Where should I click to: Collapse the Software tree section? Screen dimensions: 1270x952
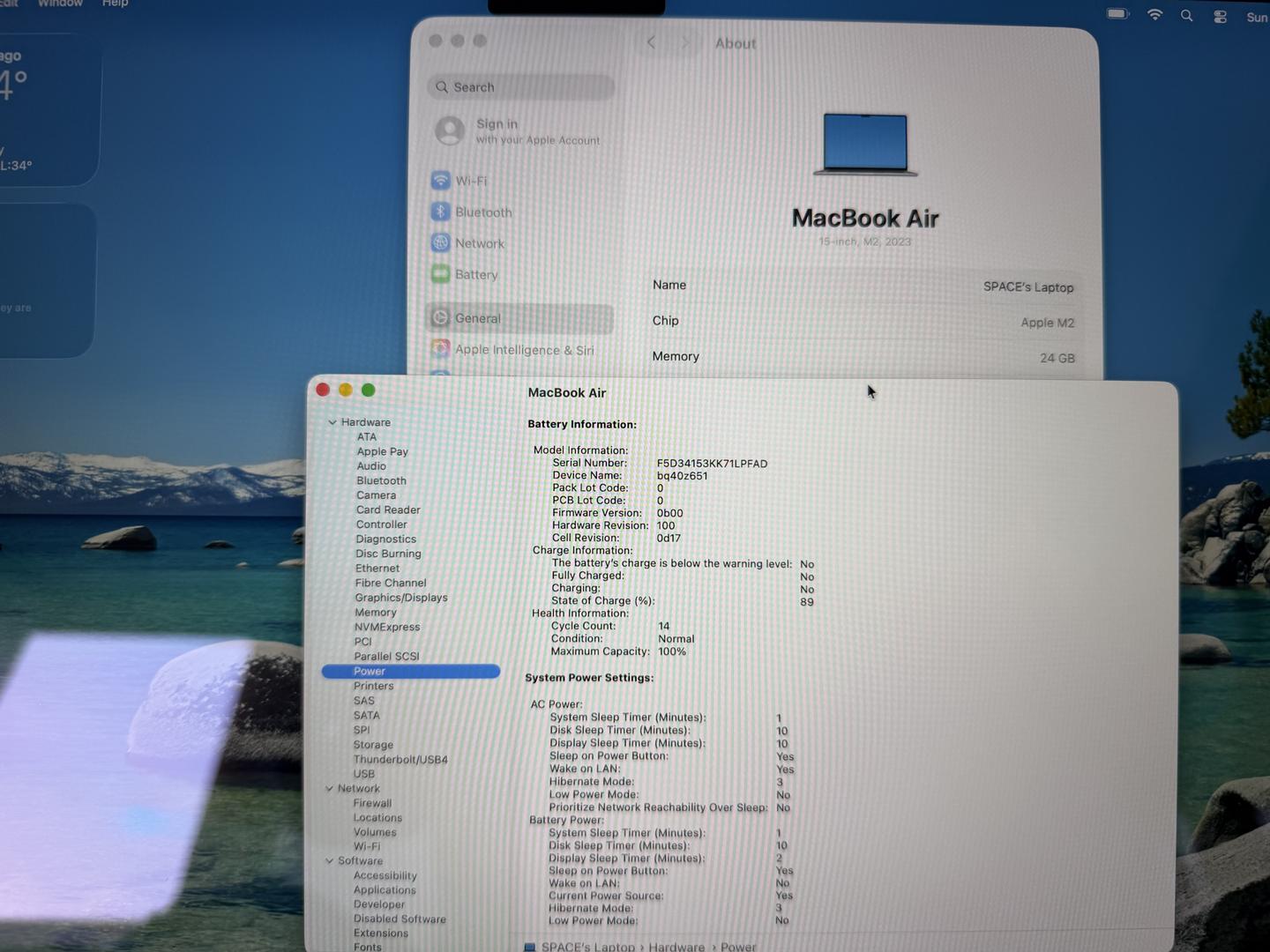pos(329,861)
